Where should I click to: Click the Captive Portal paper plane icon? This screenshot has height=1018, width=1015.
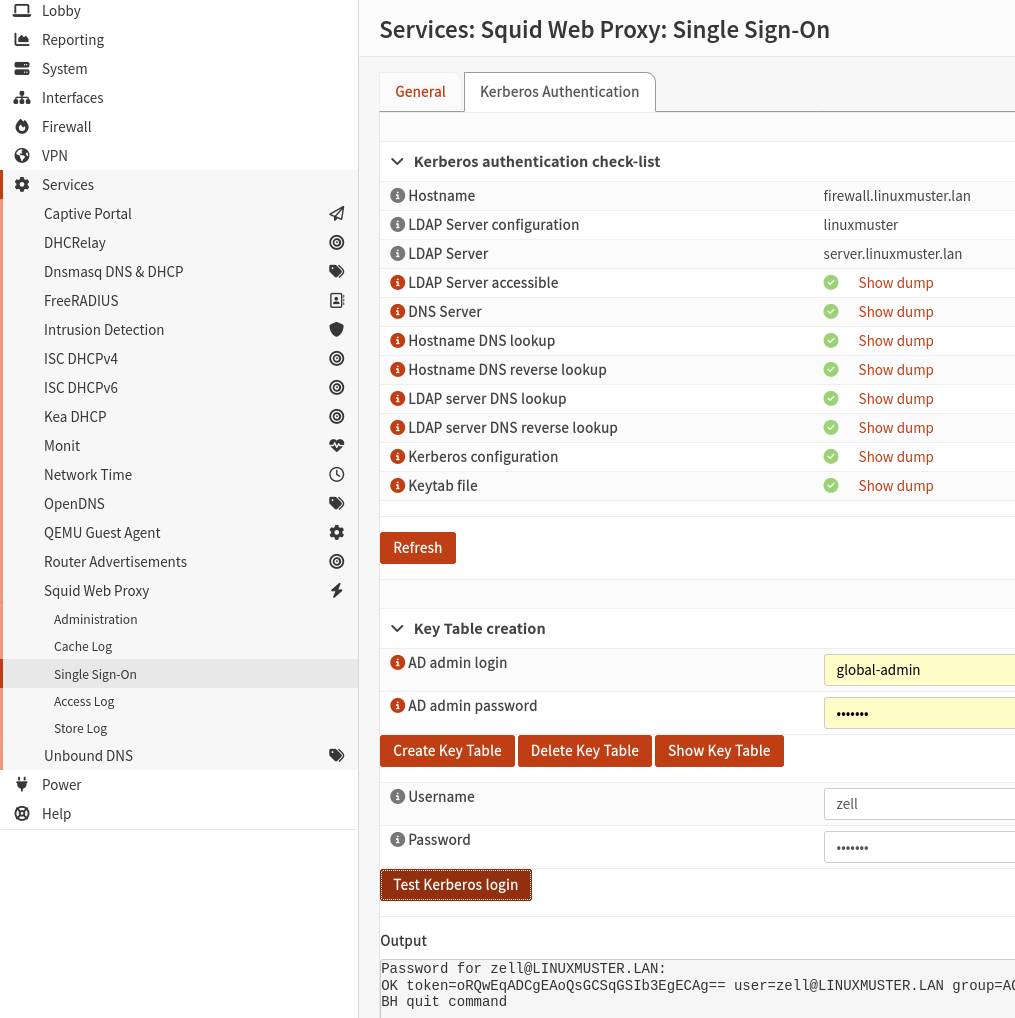337,214
